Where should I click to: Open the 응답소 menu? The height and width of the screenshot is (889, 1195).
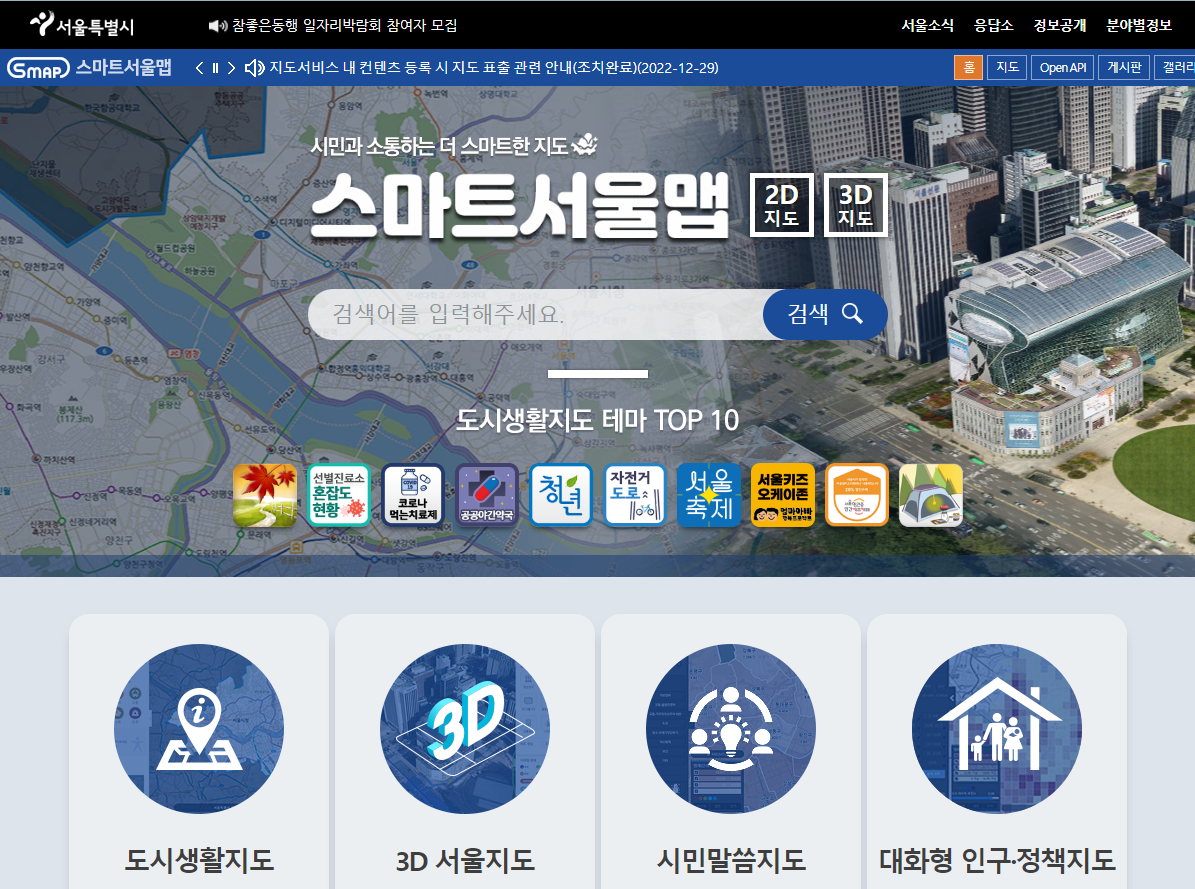coord(994,25)
